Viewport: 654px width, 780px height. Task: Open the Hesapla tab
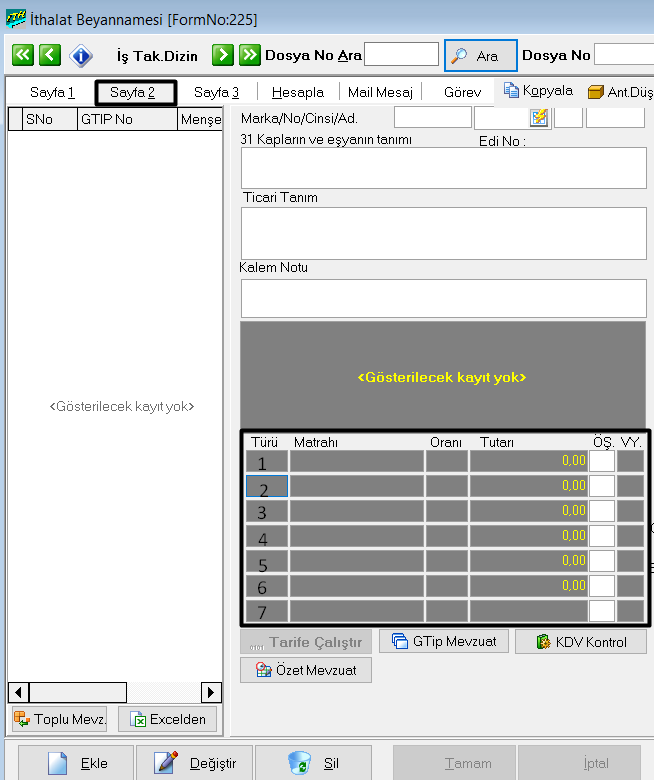(297, 92)
